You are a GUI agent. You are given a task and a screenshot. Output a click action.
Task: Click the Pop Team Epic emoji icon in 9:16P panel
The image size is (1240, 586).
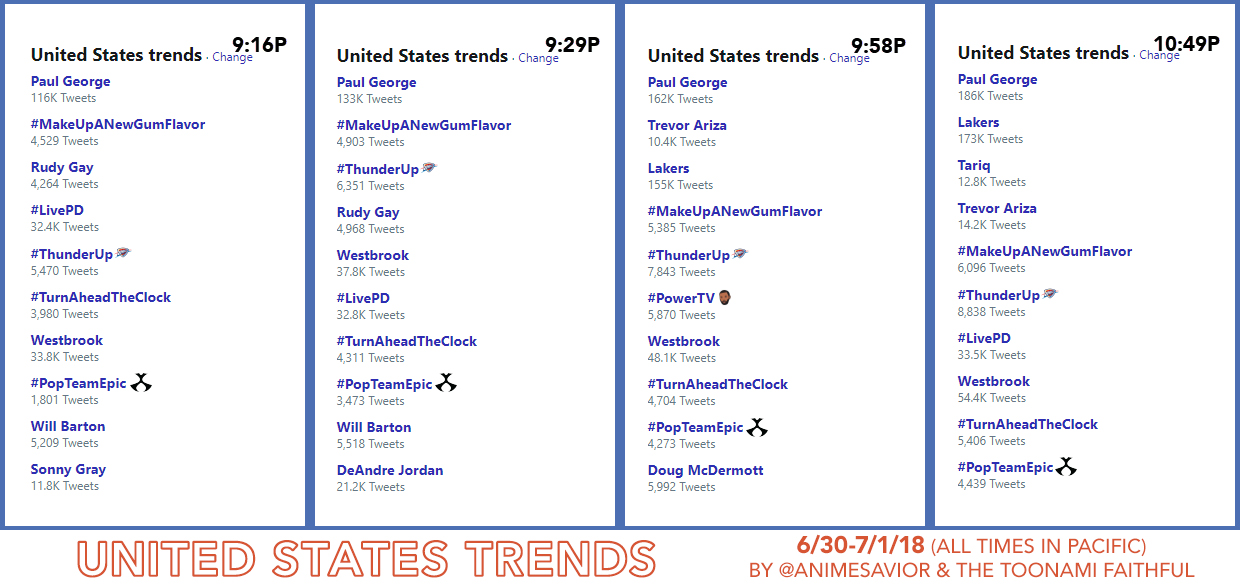click(142, 382)
